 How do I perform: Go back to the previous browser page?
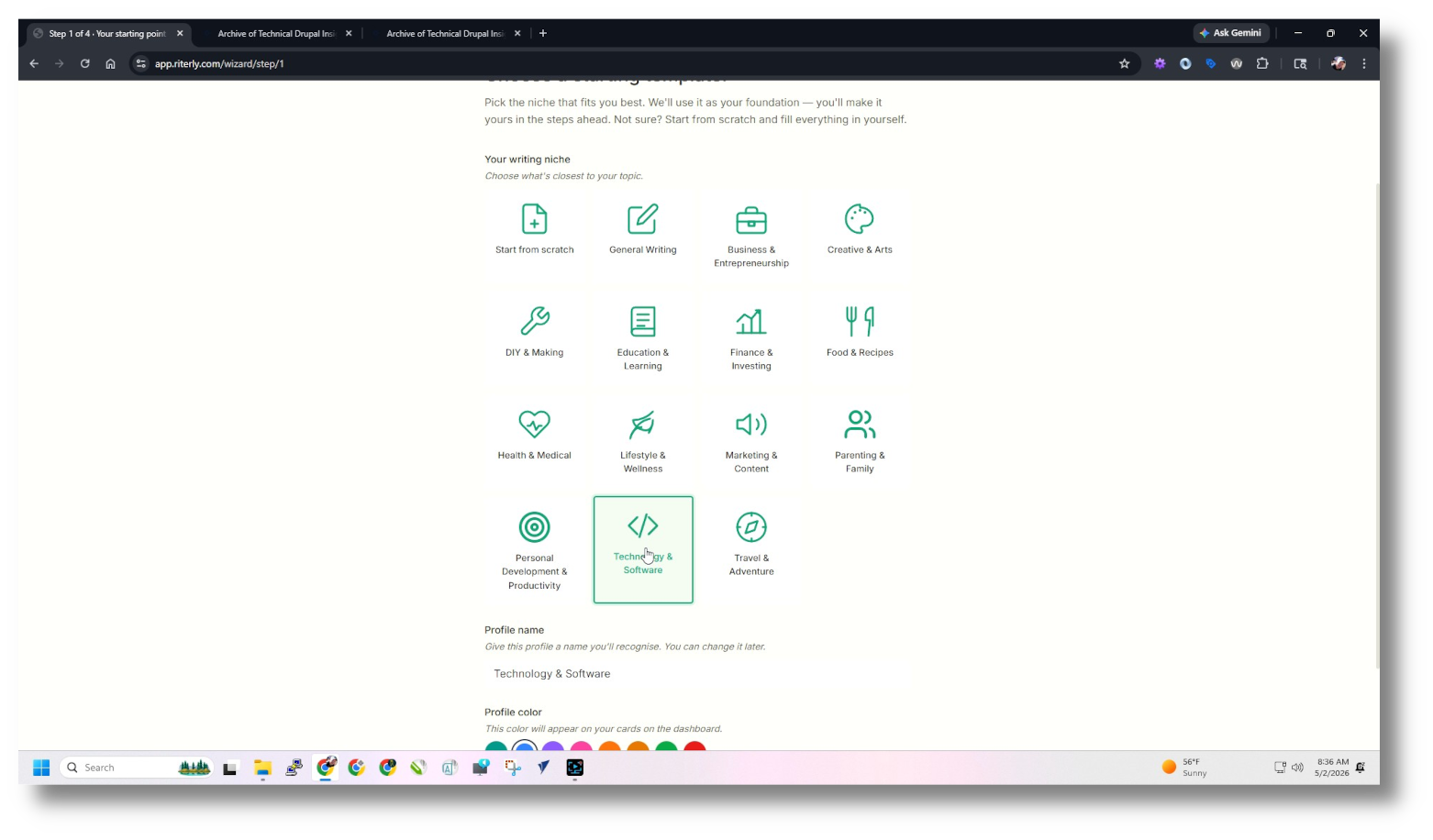click(x=34, y=64)
